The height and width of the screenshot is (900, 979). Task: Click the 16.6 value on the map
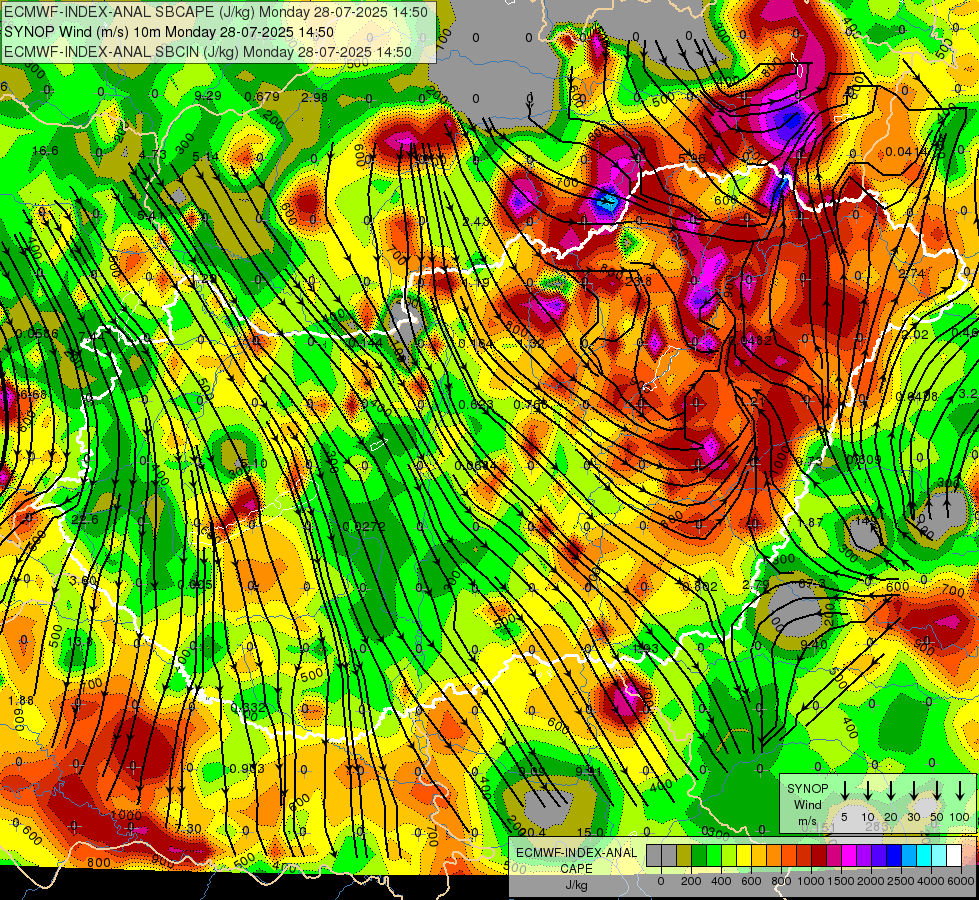coord(44,151)
